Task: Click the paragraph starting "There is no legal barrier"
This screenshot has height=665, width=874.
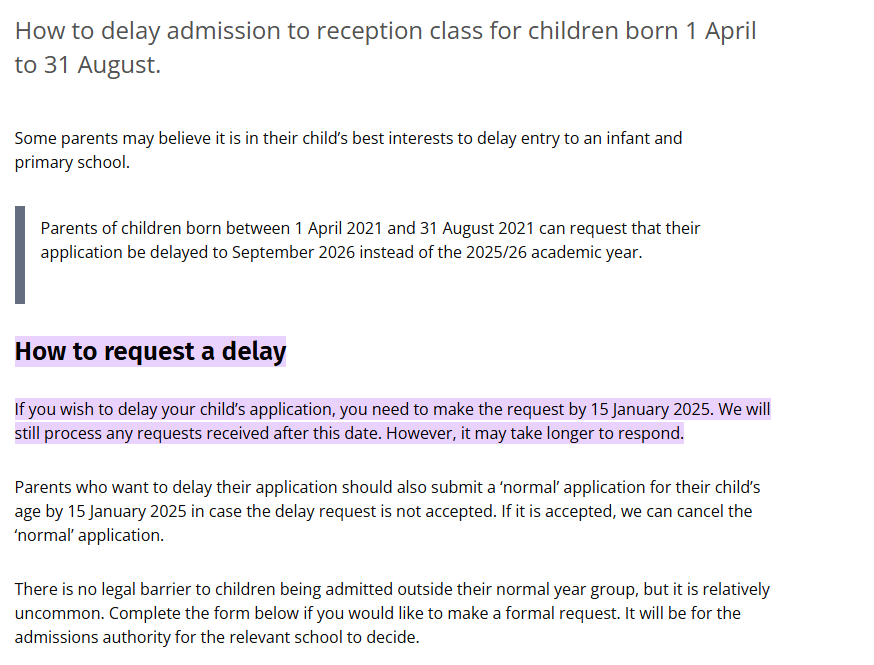Action: coord(392,613)
